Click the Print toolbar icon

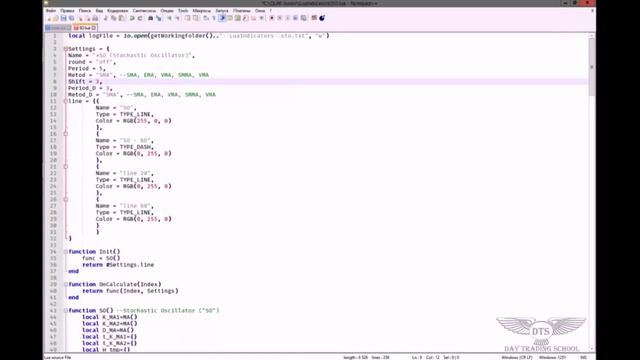pos(95,18)
